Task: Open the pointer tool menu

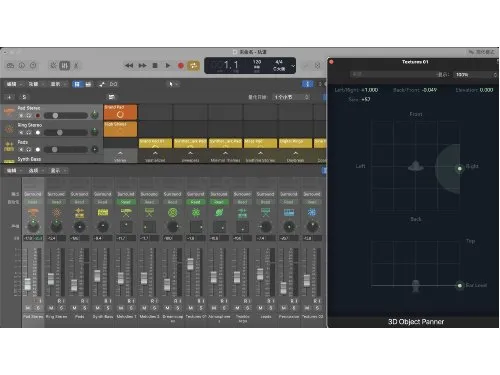Action: 173,84
